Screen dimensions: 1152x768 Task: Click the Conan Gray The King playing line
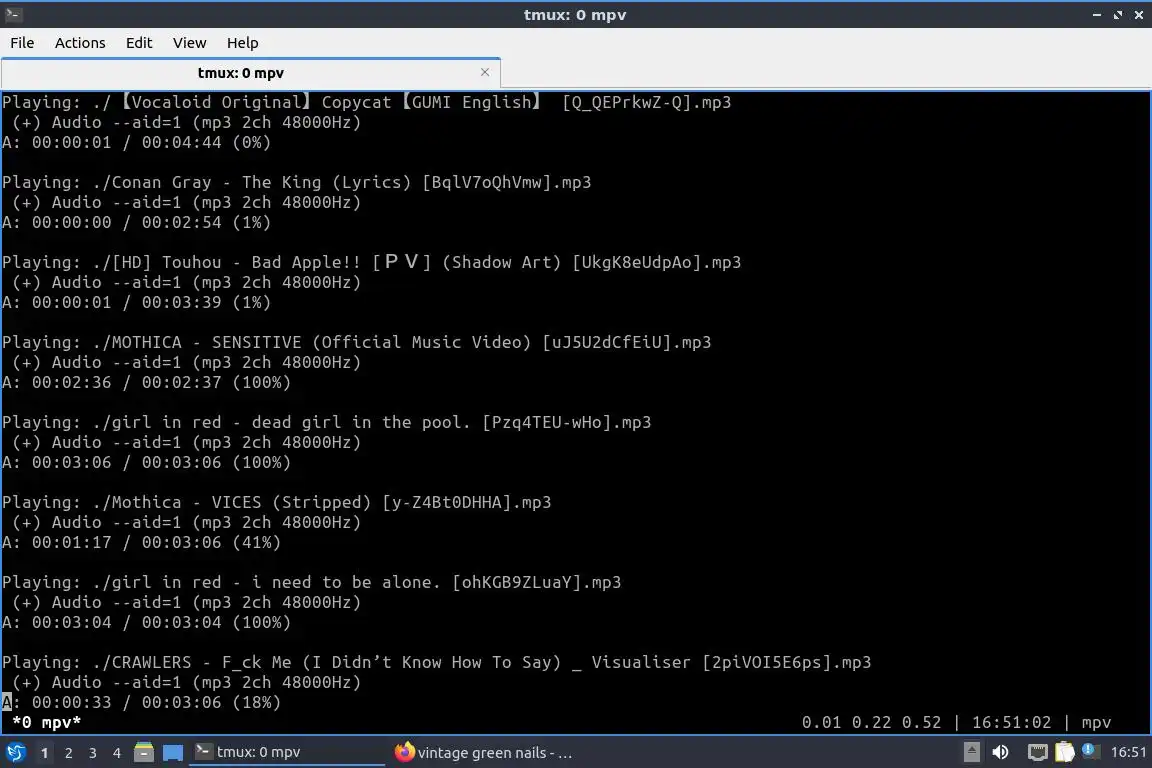click(297, 182)
